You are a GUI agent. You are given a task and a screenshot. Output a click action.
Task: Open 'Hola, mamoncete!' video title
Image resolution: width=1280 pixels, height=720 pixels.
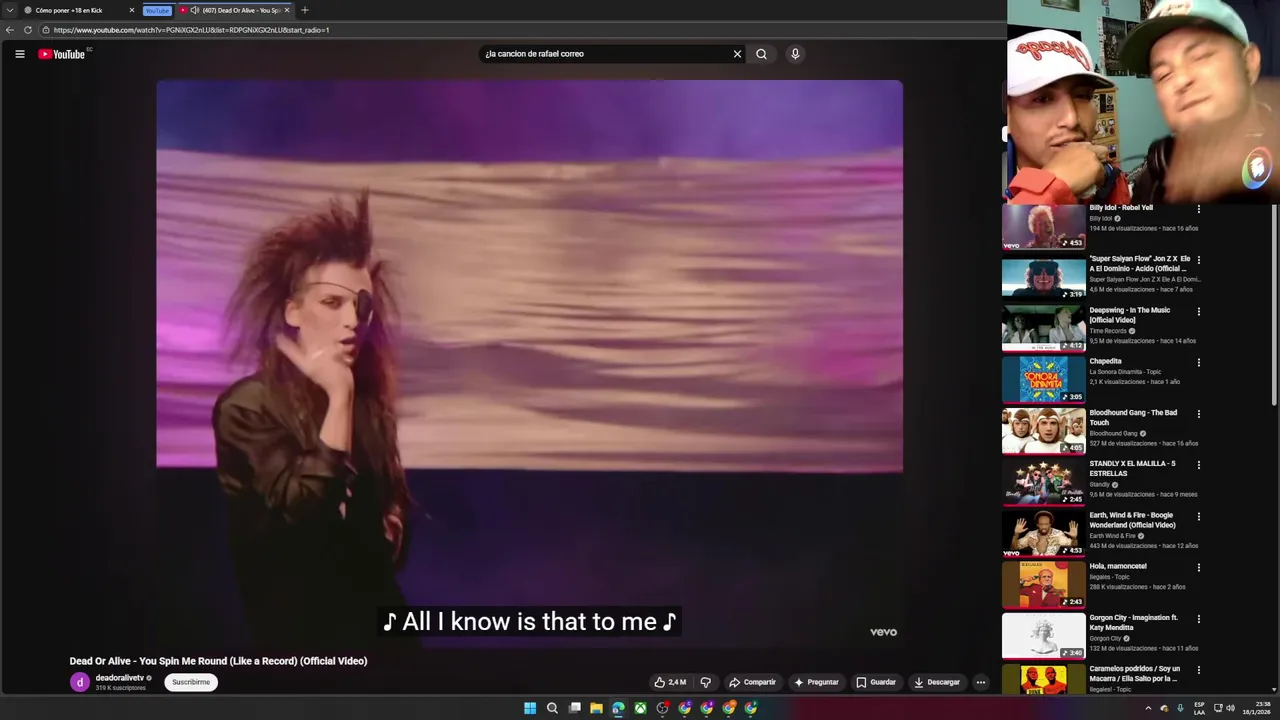[x=1118, y=566]
